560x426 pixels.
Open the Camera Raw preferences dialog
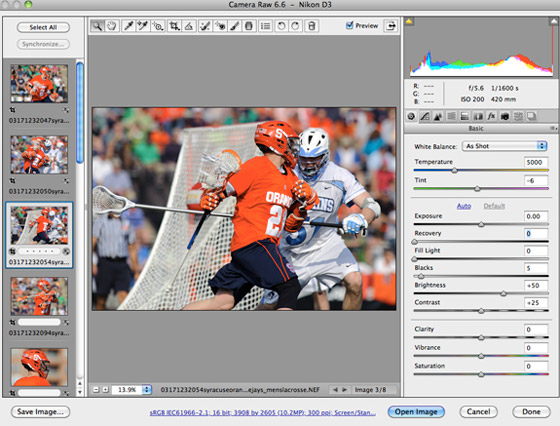point(265,26)
